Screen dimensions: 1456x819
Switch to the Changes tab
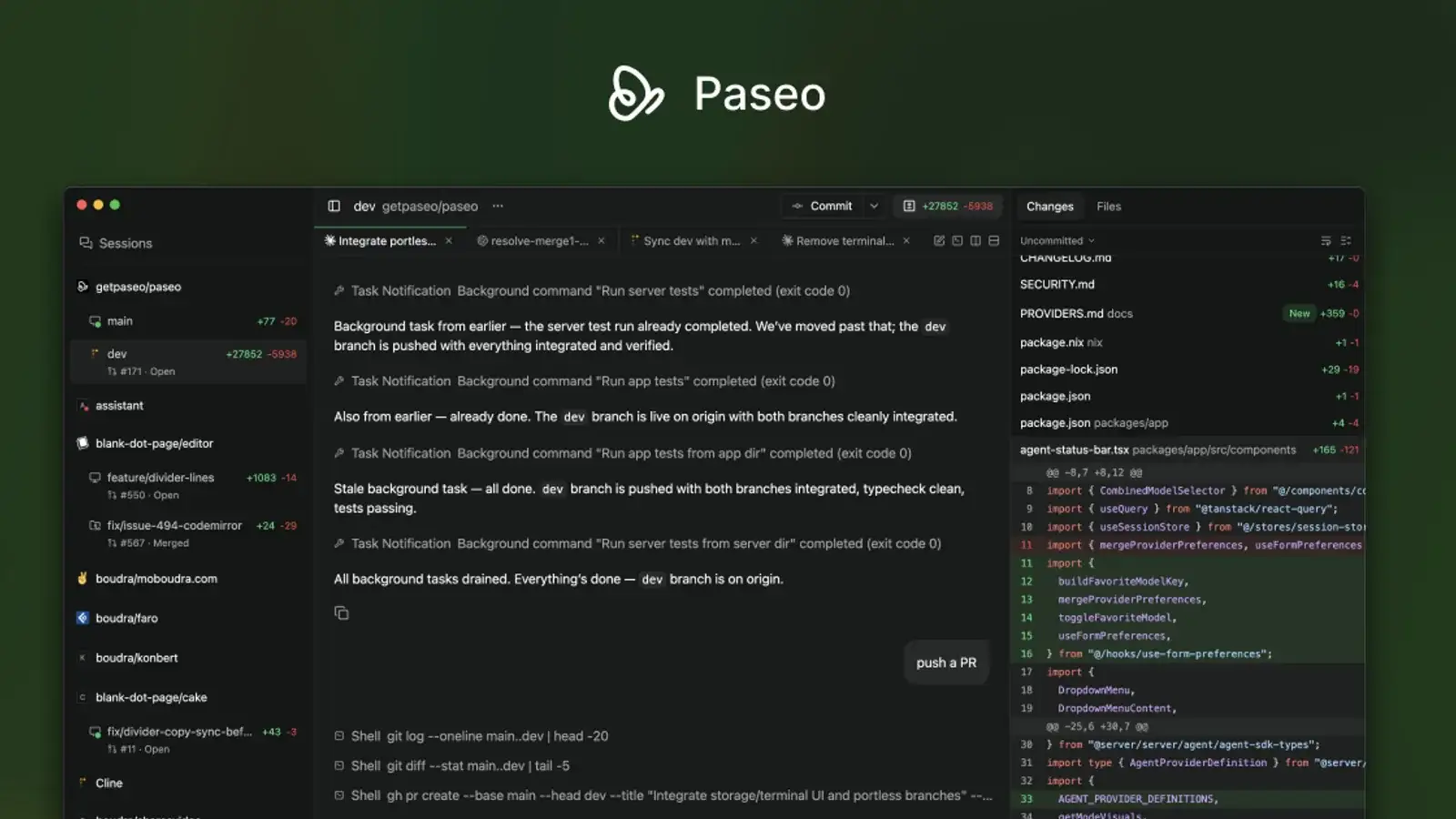point(1050,207)
